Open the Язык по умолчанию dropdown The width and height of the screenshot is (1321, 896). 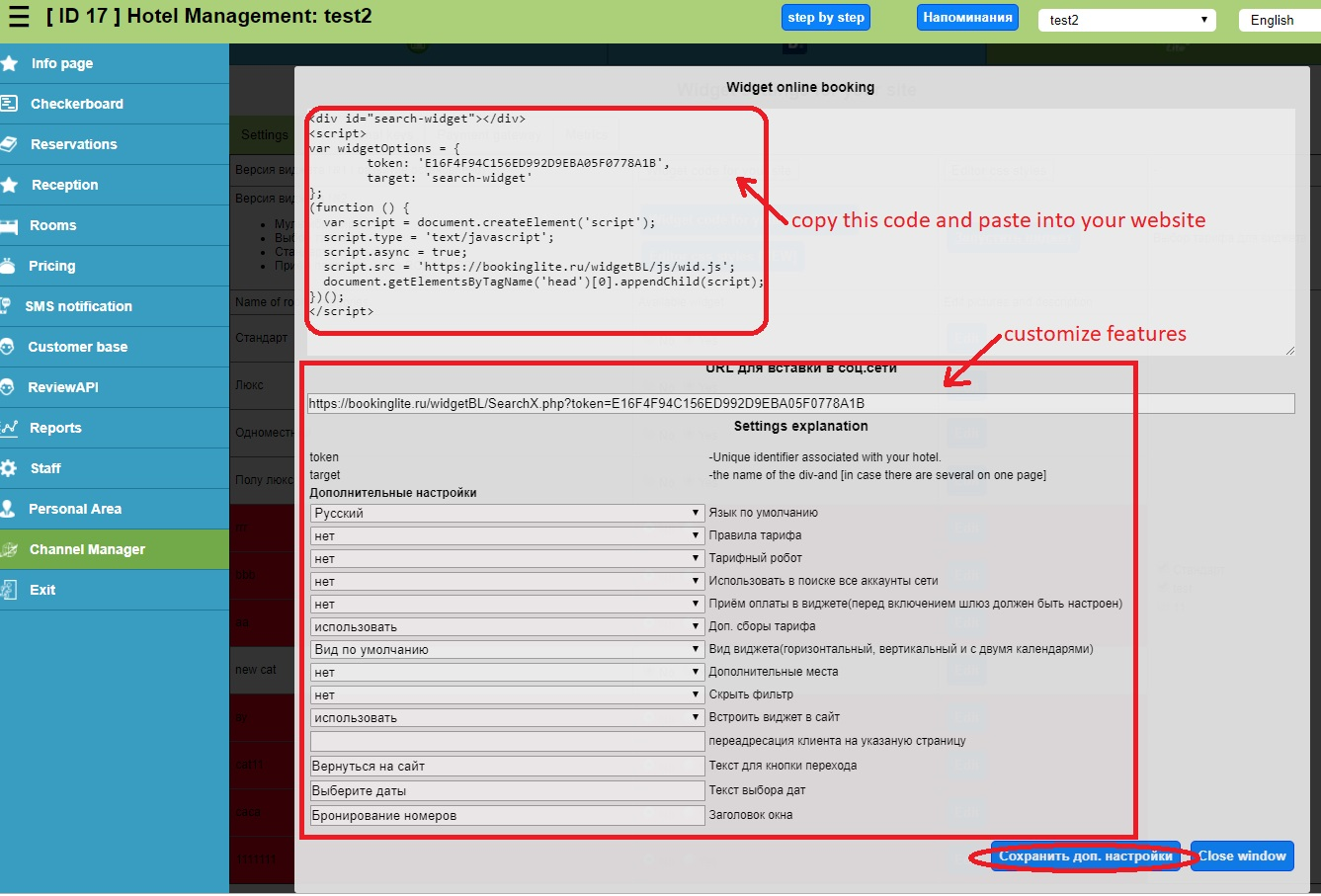coord(507,513)
